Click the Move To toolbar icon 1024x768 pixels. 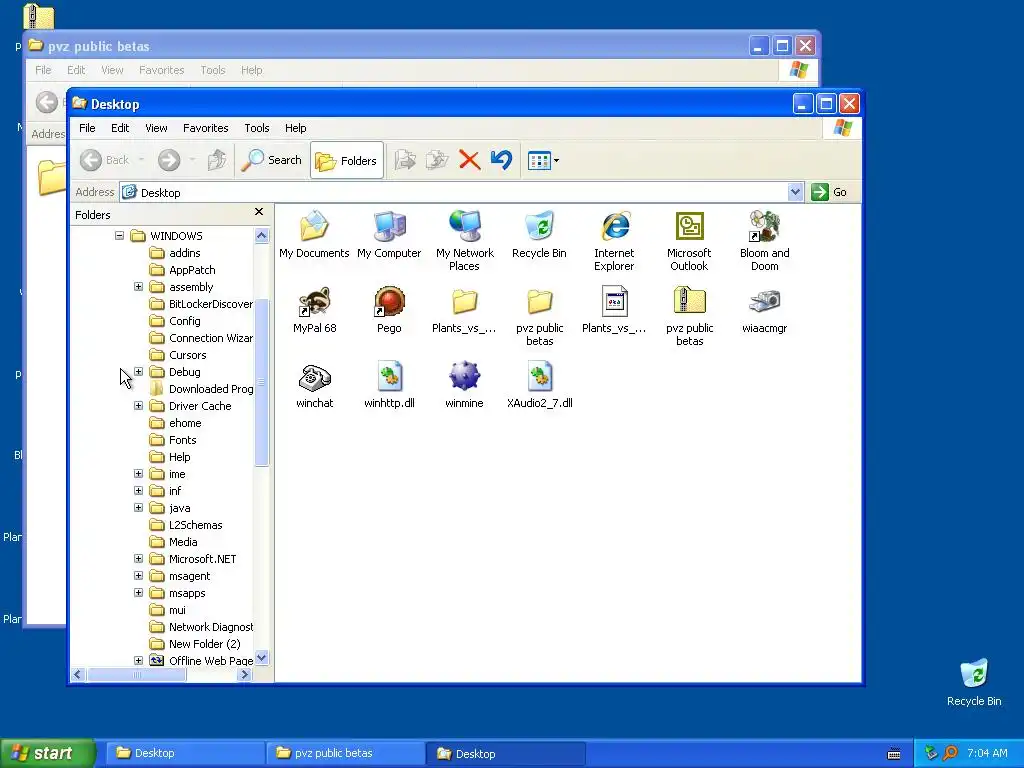405,160
